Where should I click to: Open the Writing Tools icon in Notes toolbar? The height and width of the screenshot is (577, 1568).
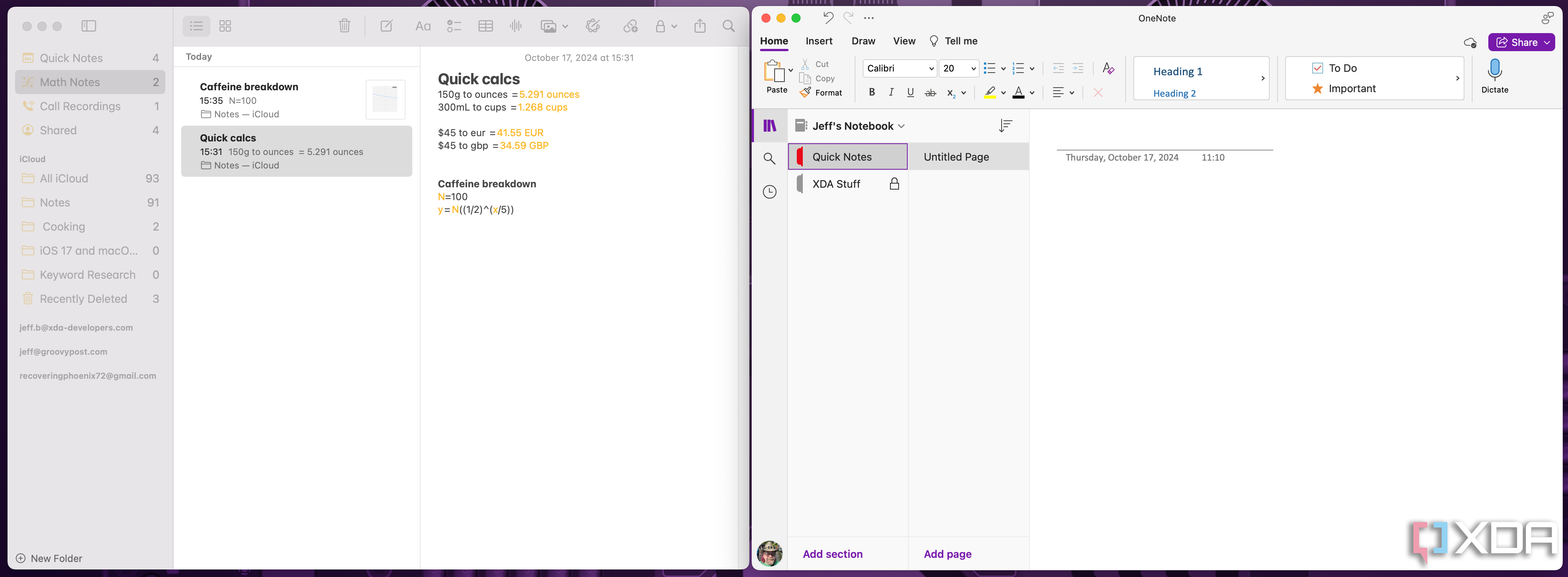click(x=593, y=26)
